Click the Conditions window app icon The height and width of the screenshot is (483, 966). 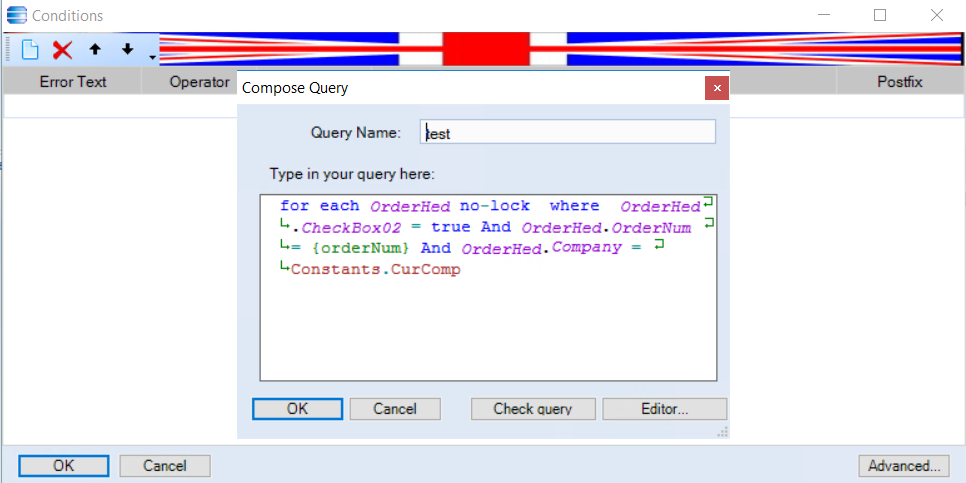point(16,15)
